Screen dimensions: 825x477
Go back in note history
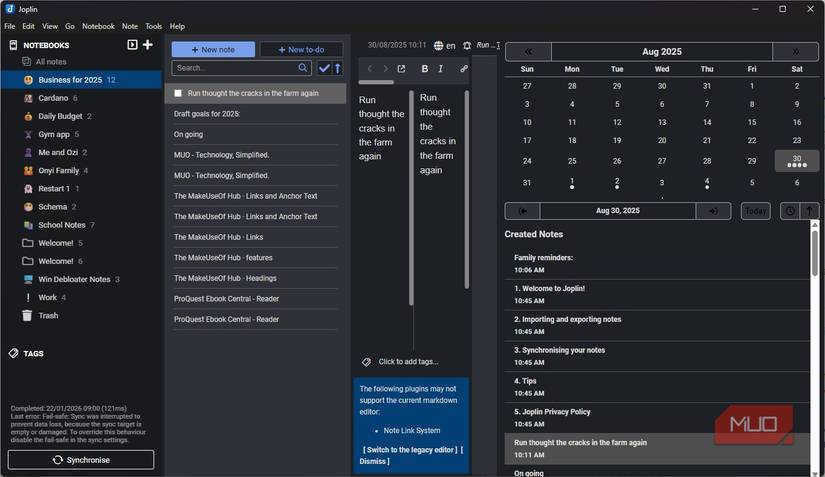point(369,69)
